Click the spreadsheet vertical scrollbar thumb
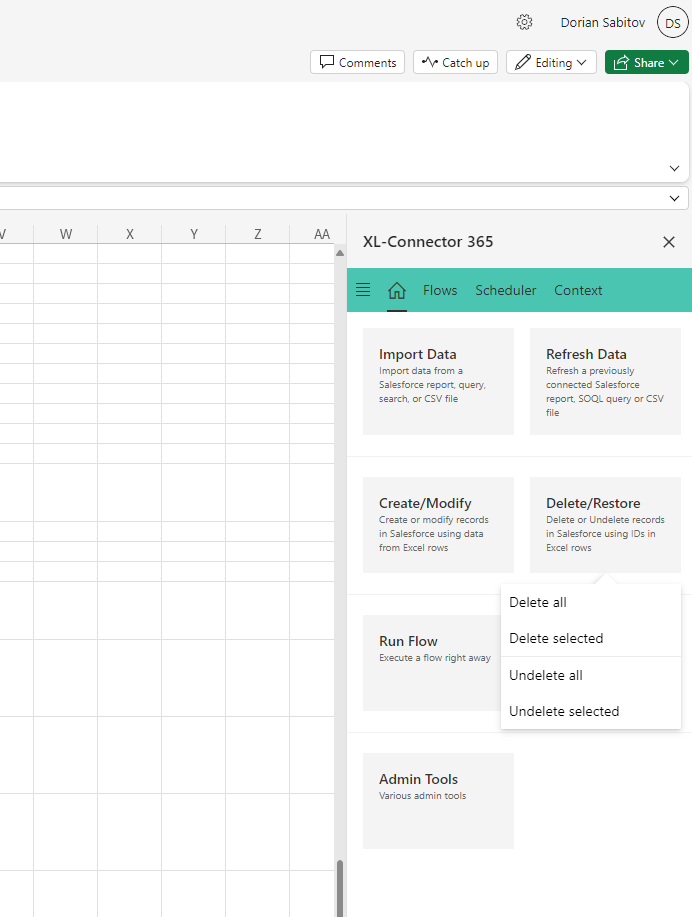 pyautogui.click(x=340, y=888)
